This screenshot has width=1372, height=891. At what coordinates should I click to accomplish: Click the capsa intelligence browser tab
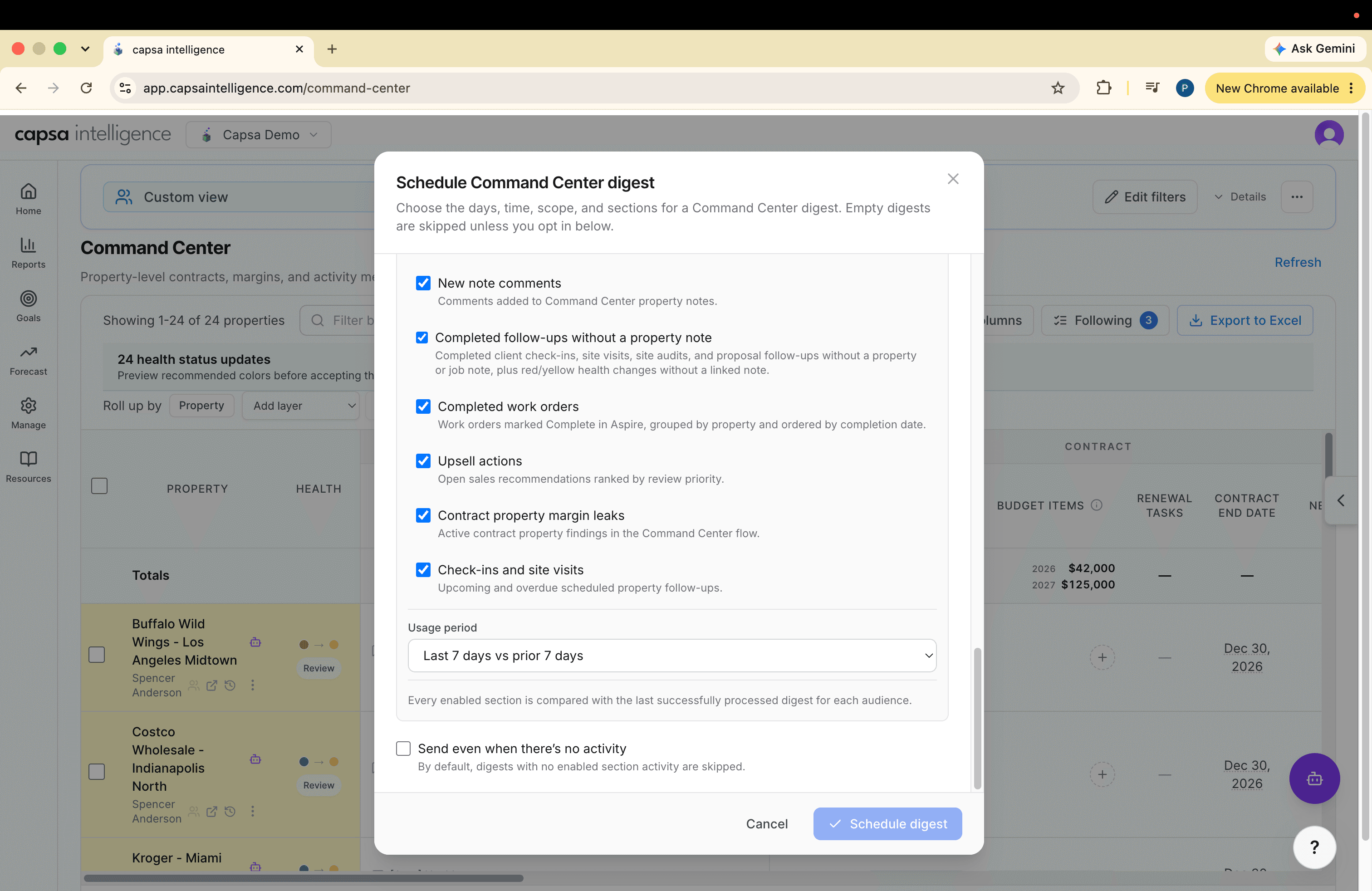209,49
